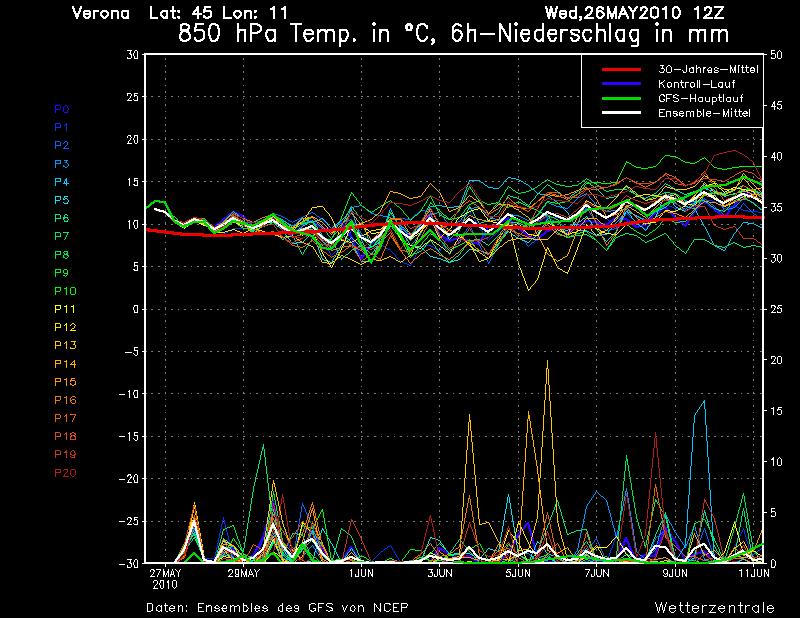Click the P0 ensemble member label
The width and height of the screenshot is (800, 618).
61,109
